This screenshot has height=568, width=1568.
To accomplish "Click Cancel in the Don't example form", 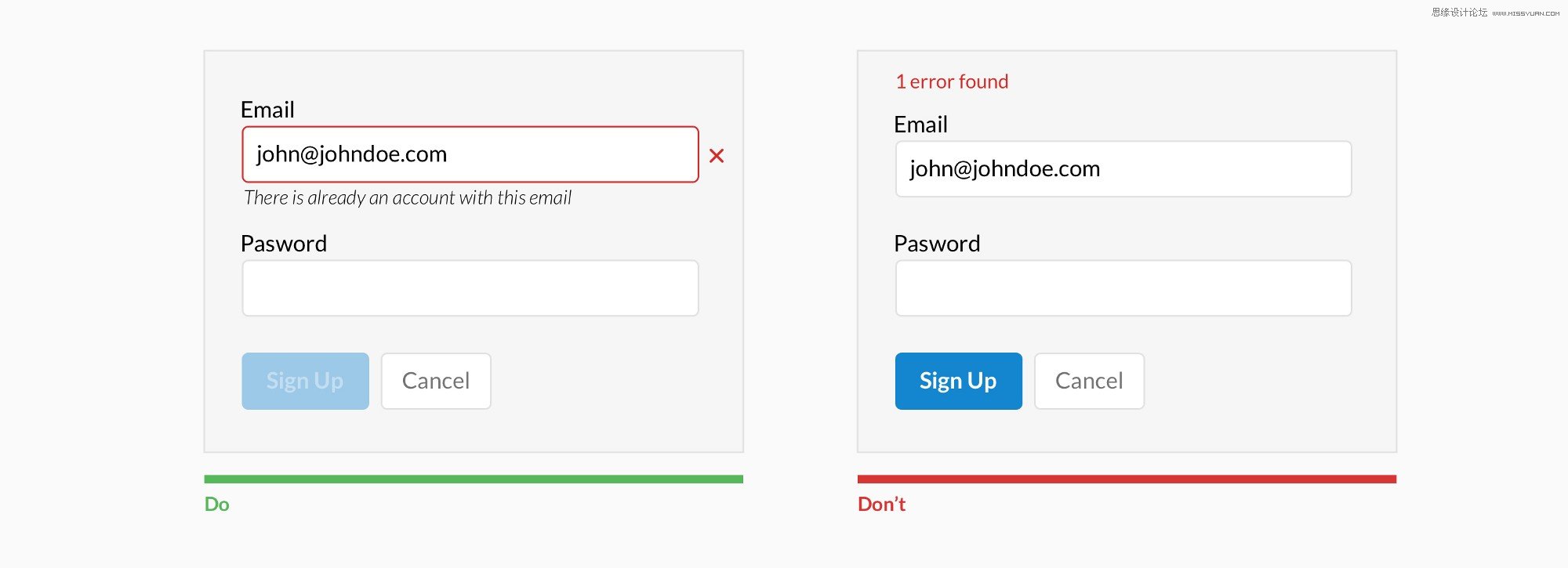I will click(x=1089, y=381).
